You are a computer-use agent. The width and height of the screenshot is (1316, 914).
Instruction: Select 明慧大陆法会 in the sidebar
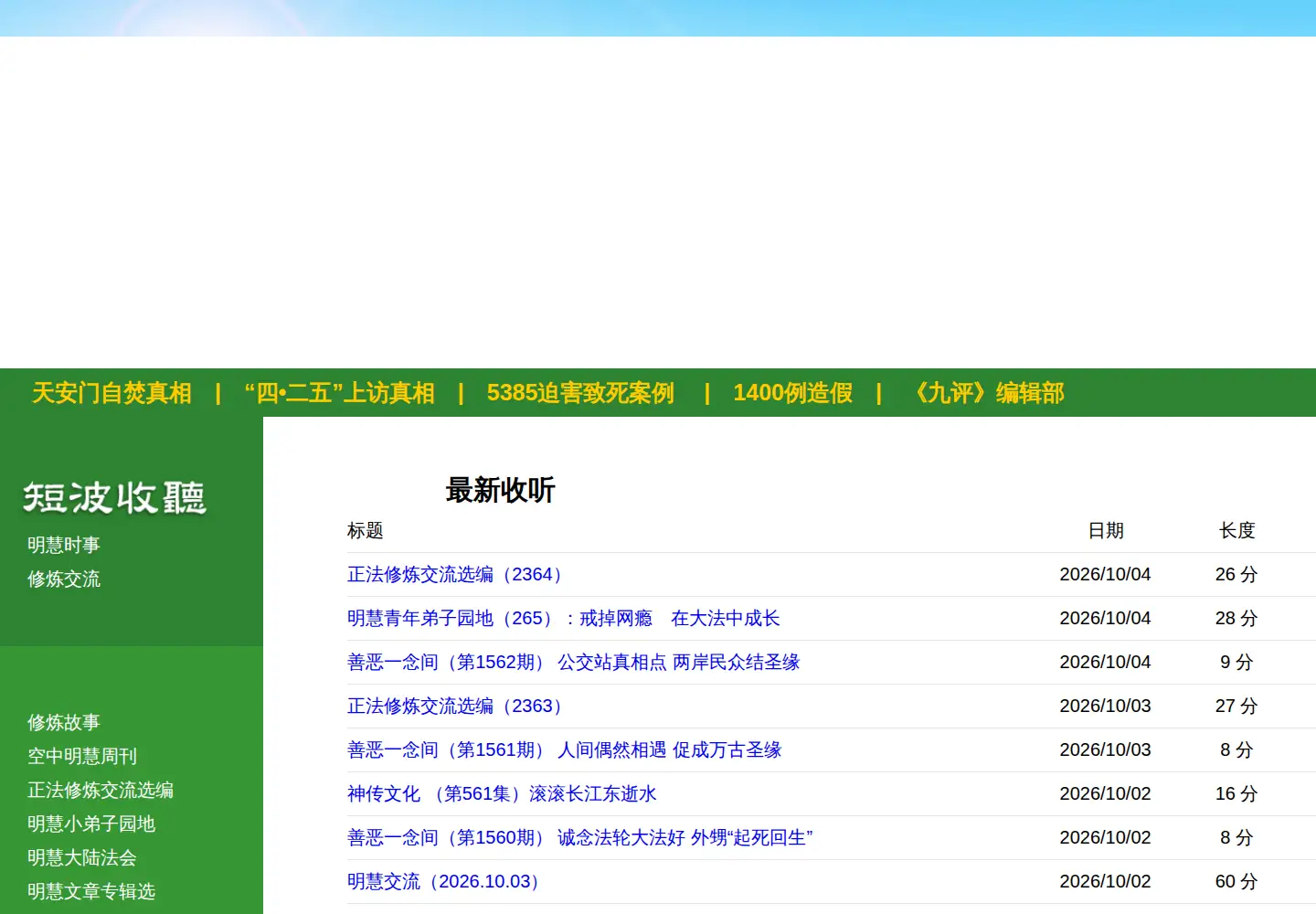pyautogui.click(x=82, y=857)
